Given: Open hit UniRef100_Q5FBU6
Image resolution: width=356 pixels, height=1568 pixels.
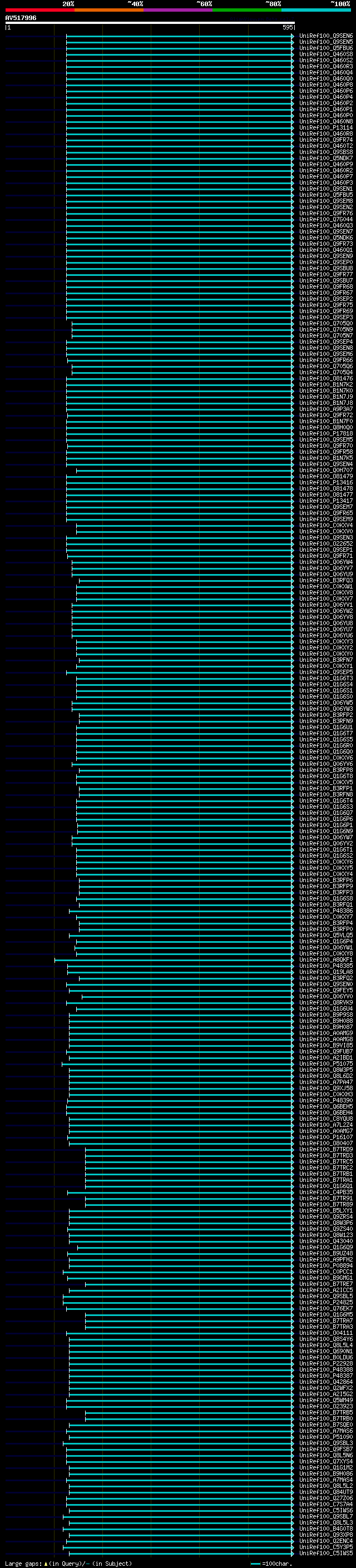Looking at the screenshot, I should tap(326, 48).
